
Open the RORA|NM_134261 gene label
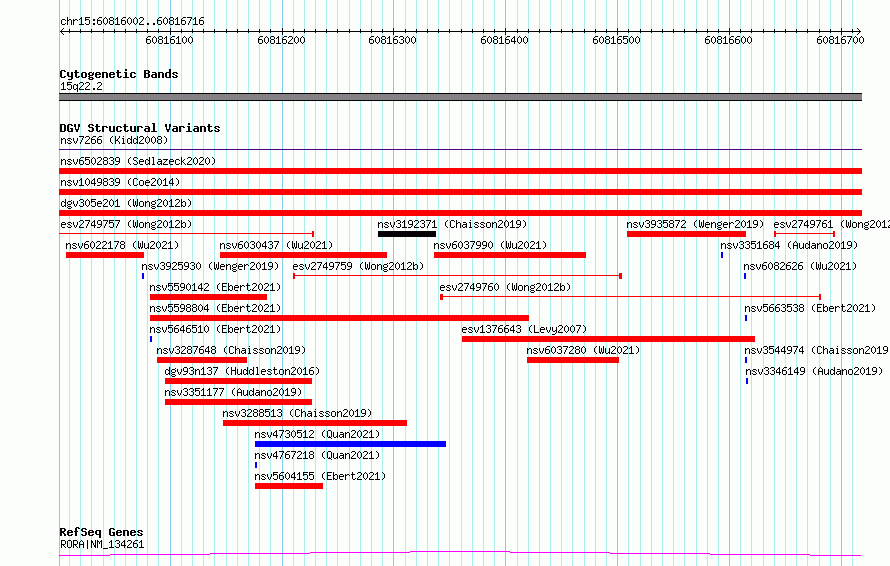[102, 544]
